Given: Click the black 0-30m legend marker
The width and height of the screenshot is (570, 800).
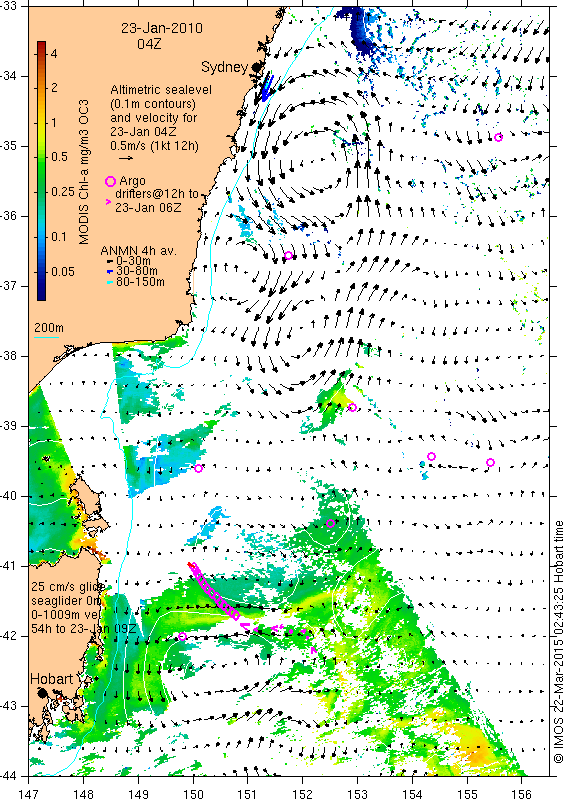Looking at the screenshot, I should 108,261.
